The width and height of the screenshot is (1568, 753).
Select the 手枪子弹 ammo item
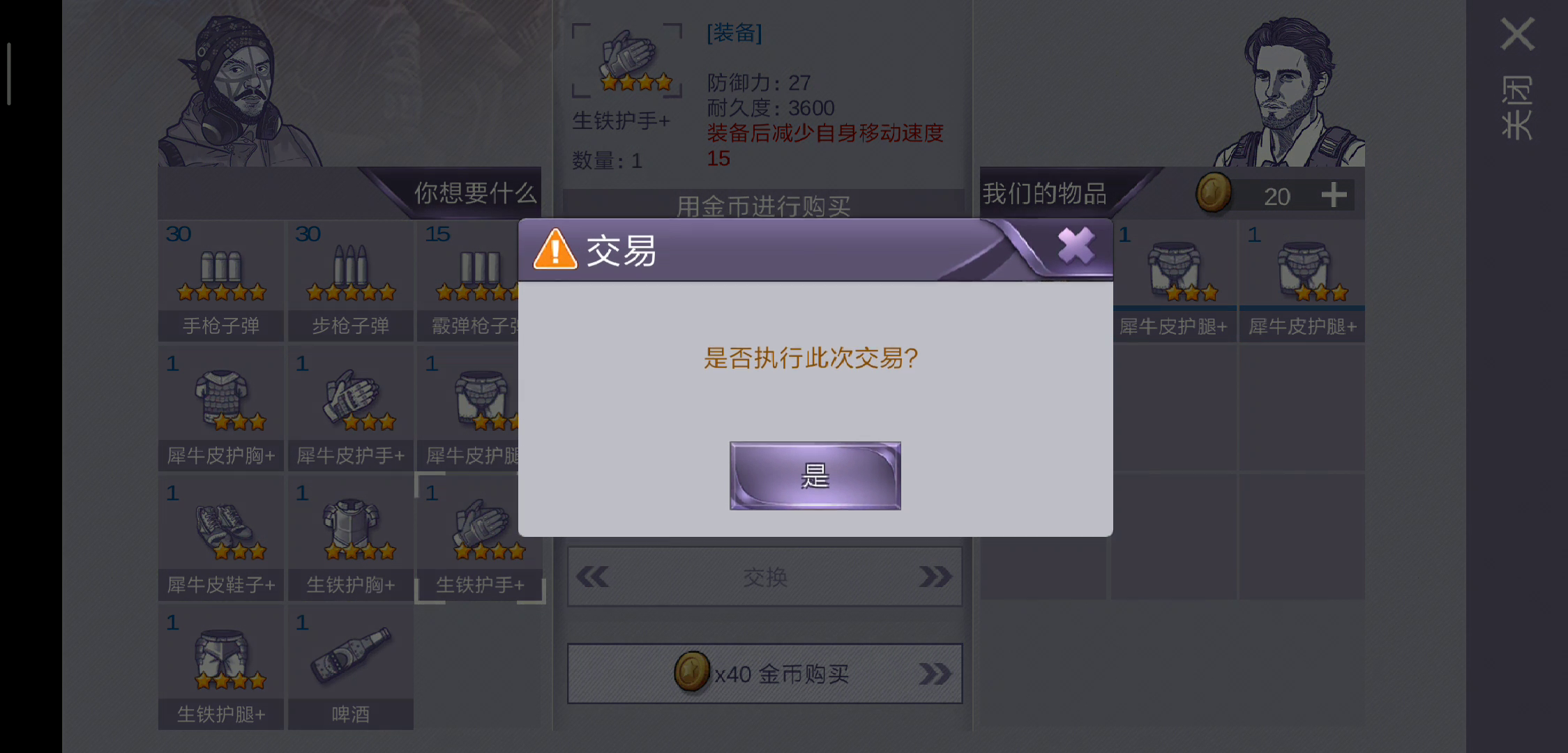(x=221, y=281)
